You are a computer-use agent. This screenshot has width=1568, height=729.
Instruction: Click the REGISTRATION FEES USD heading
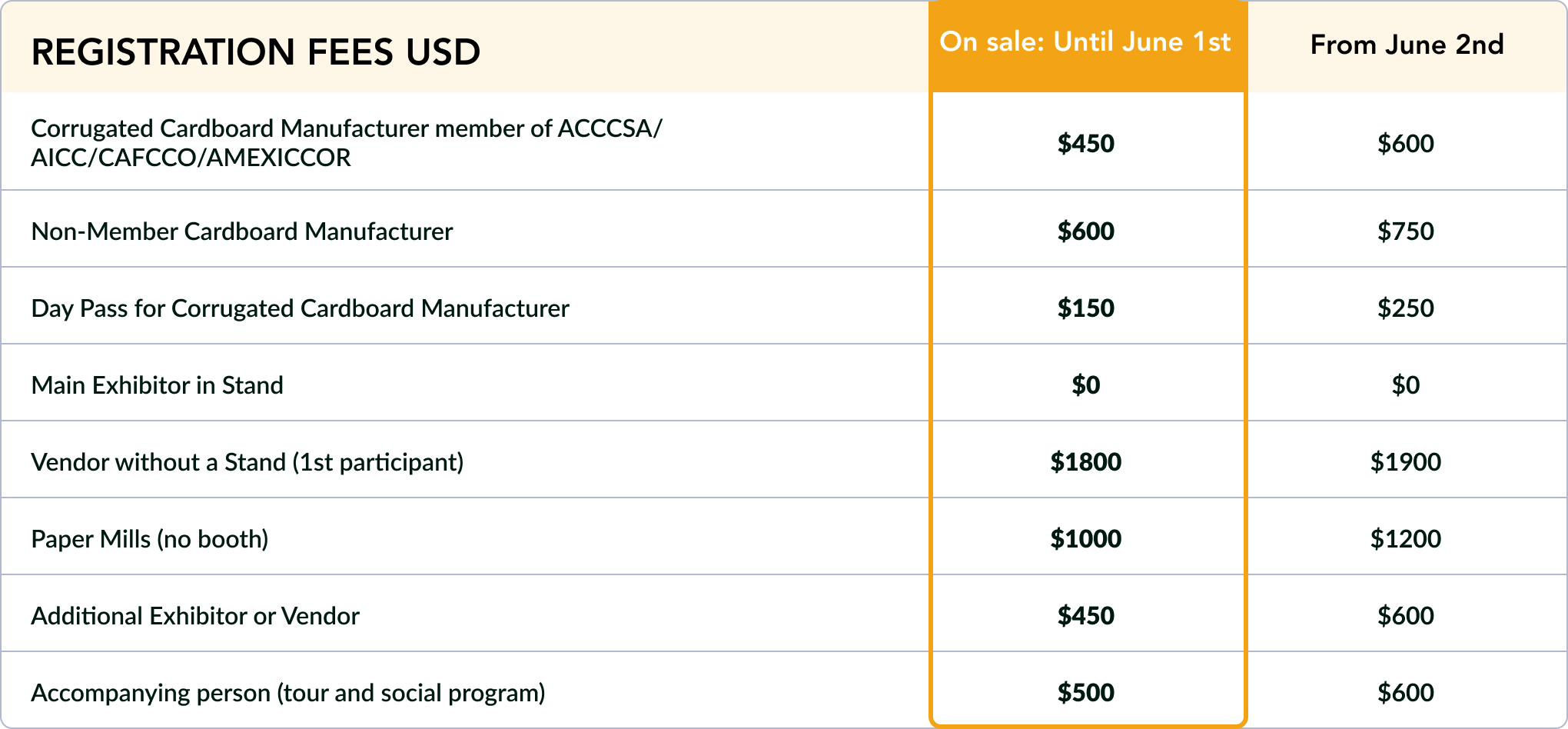(255, 52)
